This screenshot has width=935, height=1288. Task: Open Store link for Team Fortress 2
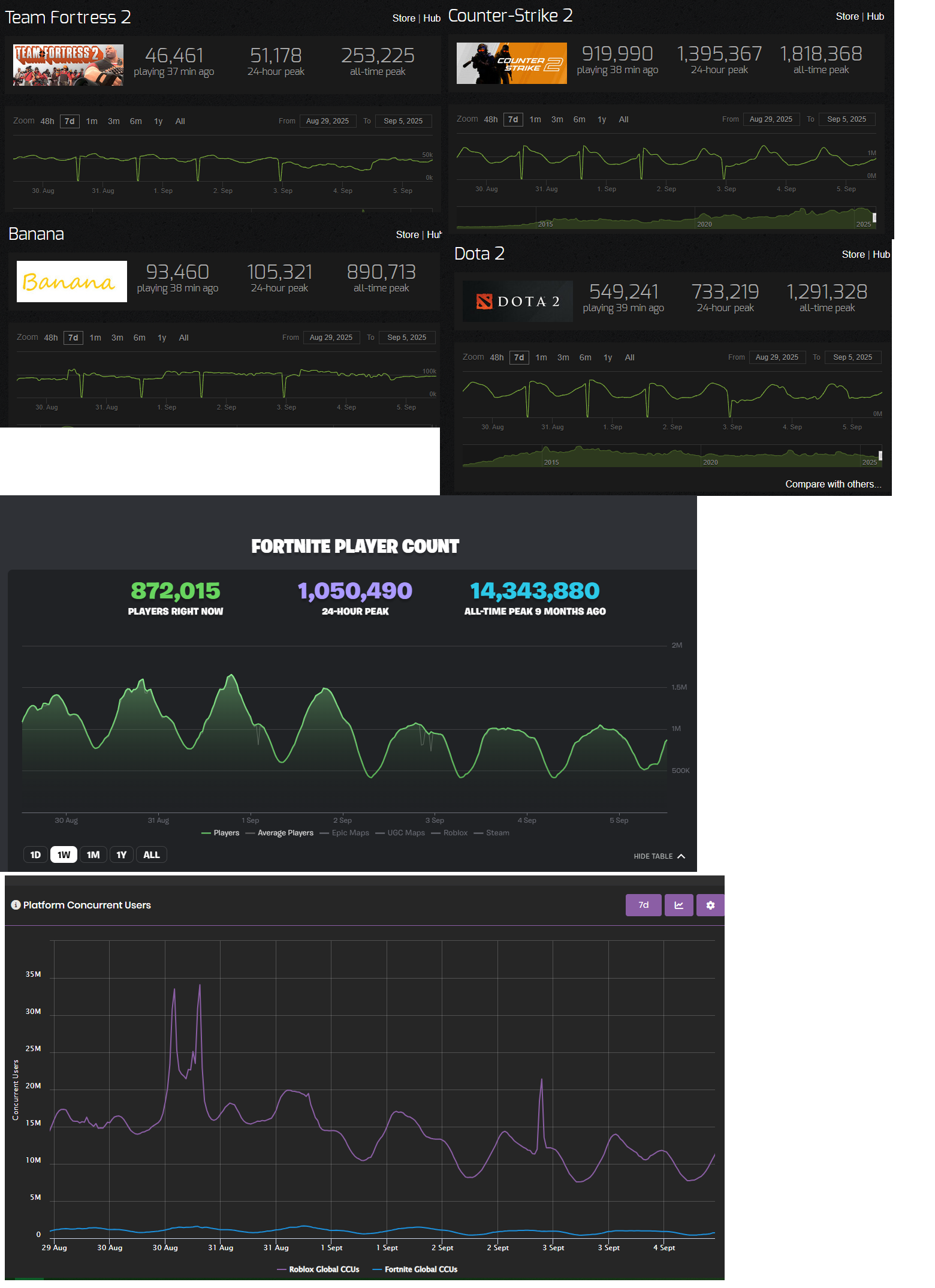coord(403,18)
